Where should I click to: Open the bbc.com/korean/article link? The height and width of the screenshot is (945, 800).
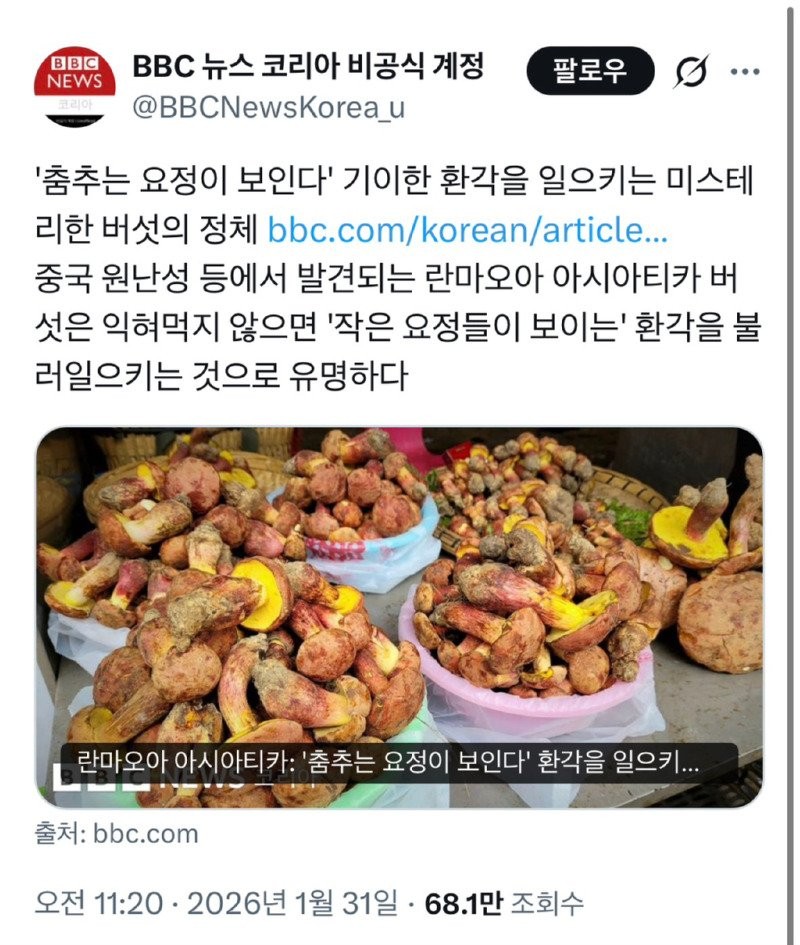tap(467, 231)
